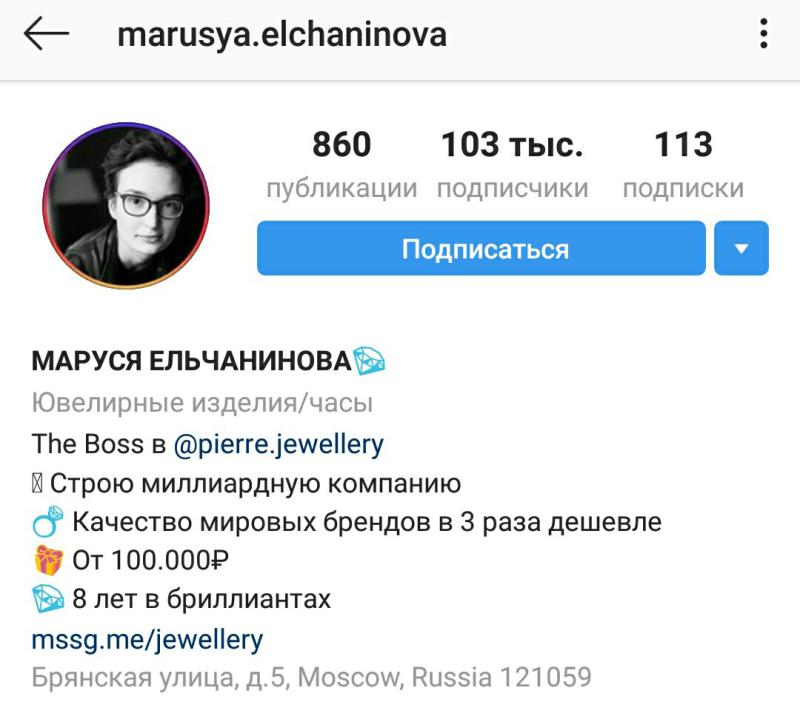
Task: Open the 103 тыс. подписчики list
Action: pyautogui.click(x=512, y=165)
